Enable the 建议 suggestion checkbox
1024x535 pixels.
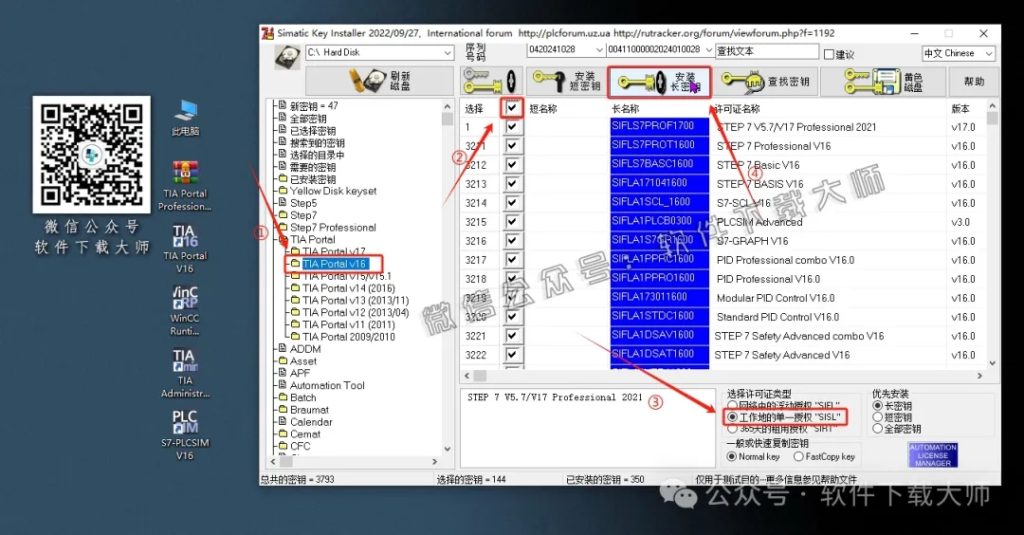(829, 54)
